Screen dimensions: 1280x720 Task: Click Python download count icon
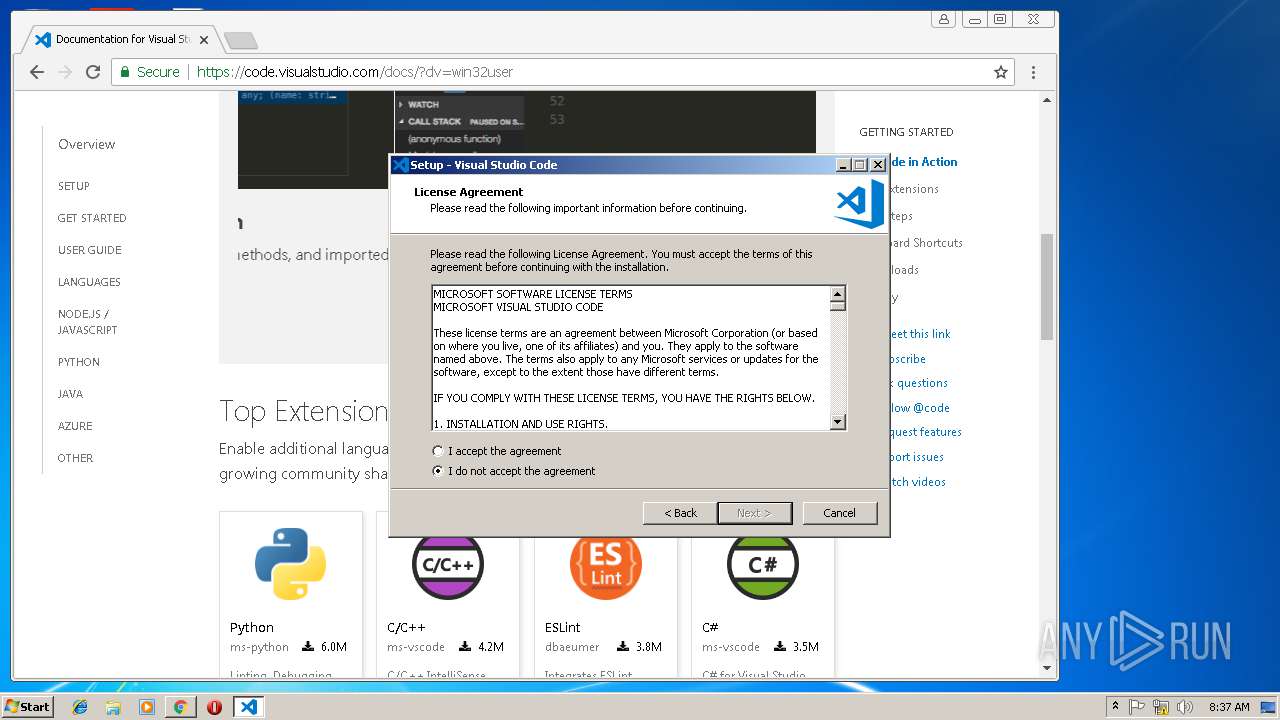click(x=308, y=647)
